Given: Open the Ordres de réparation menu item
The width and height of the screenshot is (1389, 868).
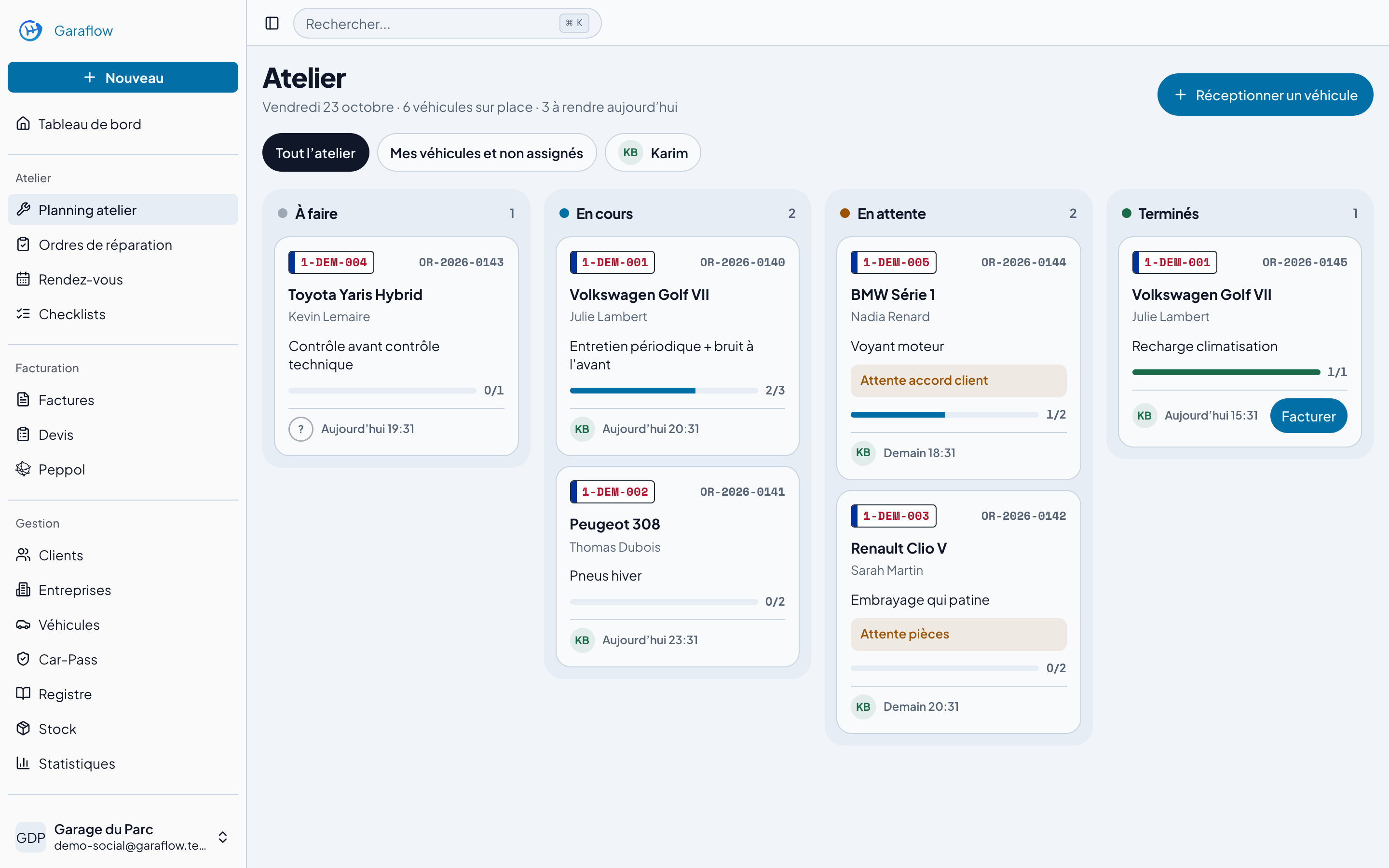Looking at the screenshot, I should click(123, 244).
